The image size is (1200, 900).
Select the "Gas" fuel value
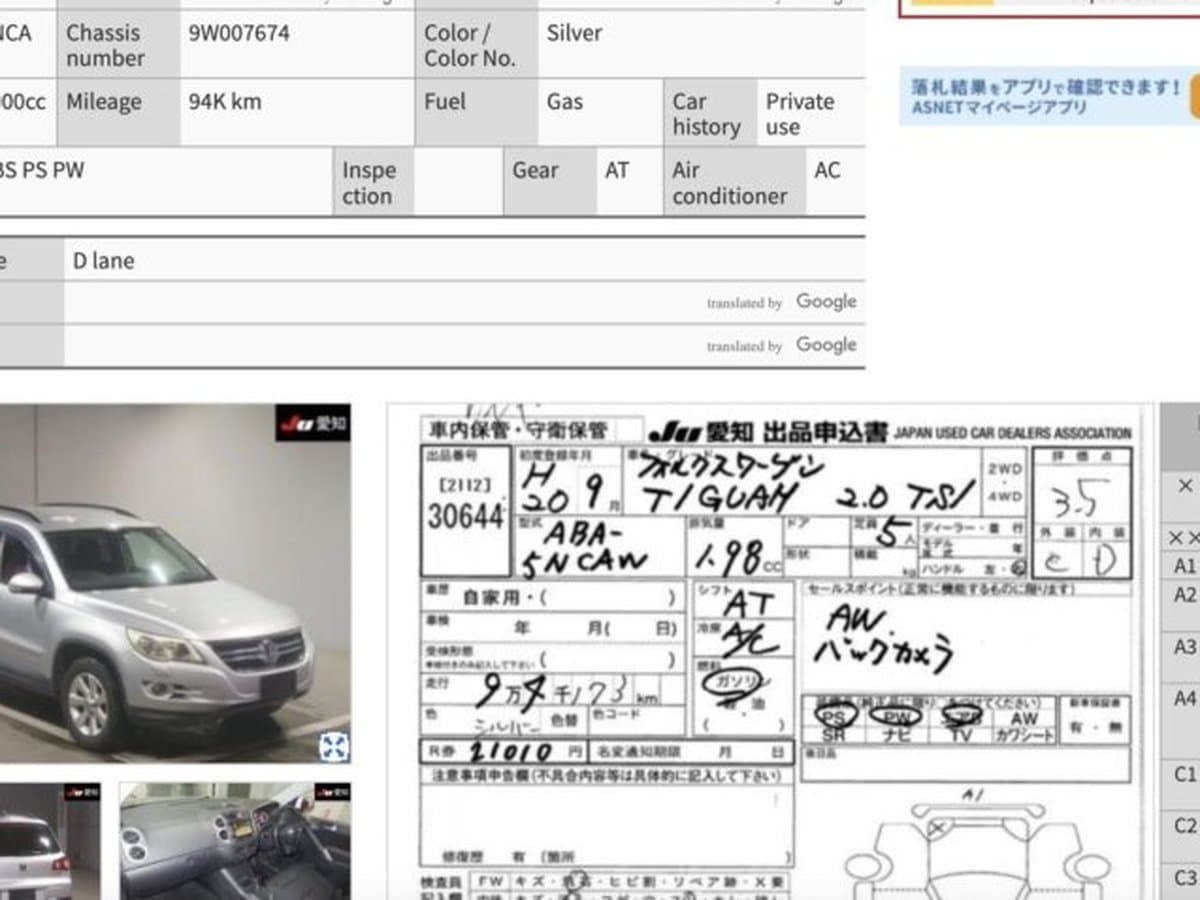(565, 101)
